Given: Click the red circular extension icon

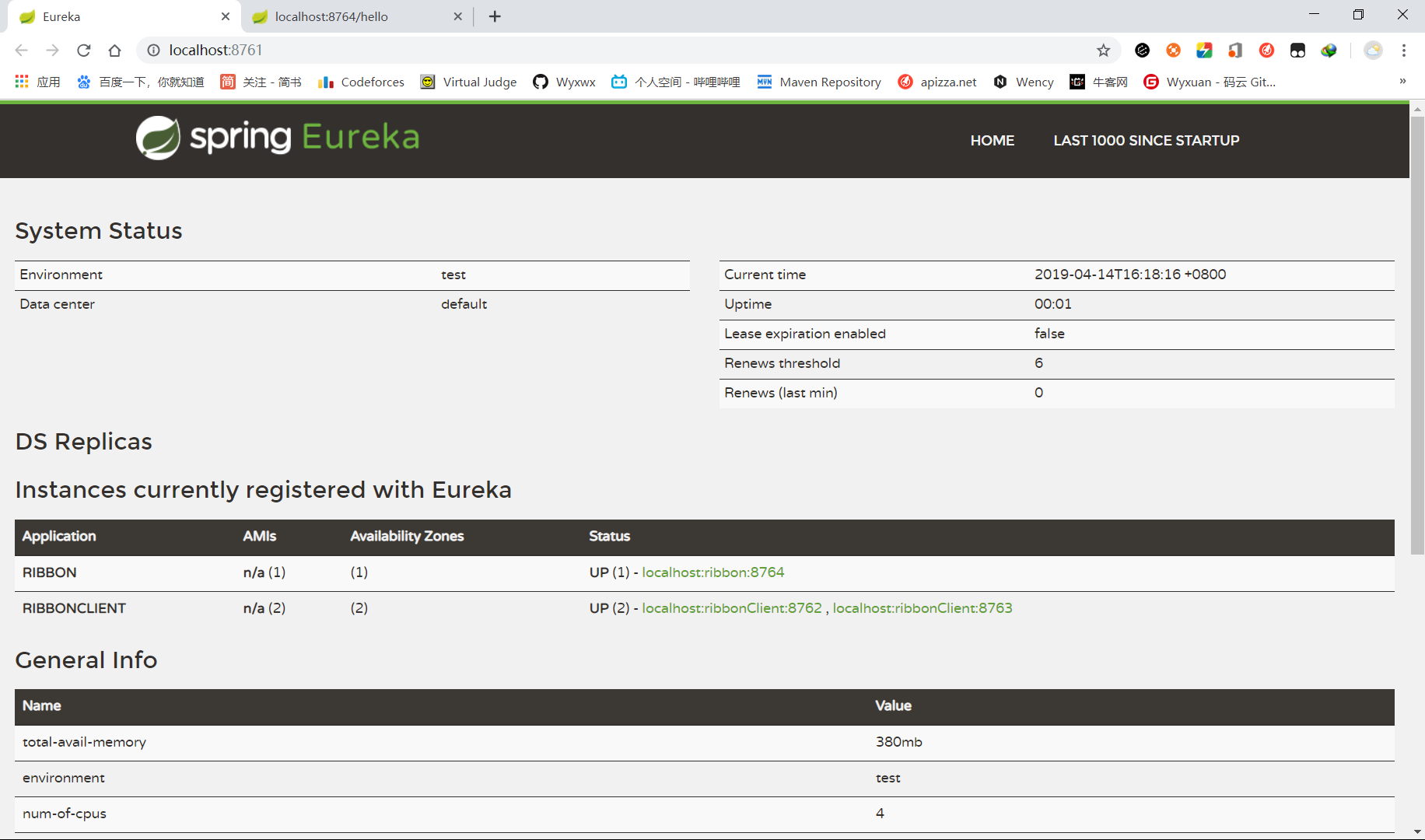Looking at the screenshot, I should (x=1266, y=51).
